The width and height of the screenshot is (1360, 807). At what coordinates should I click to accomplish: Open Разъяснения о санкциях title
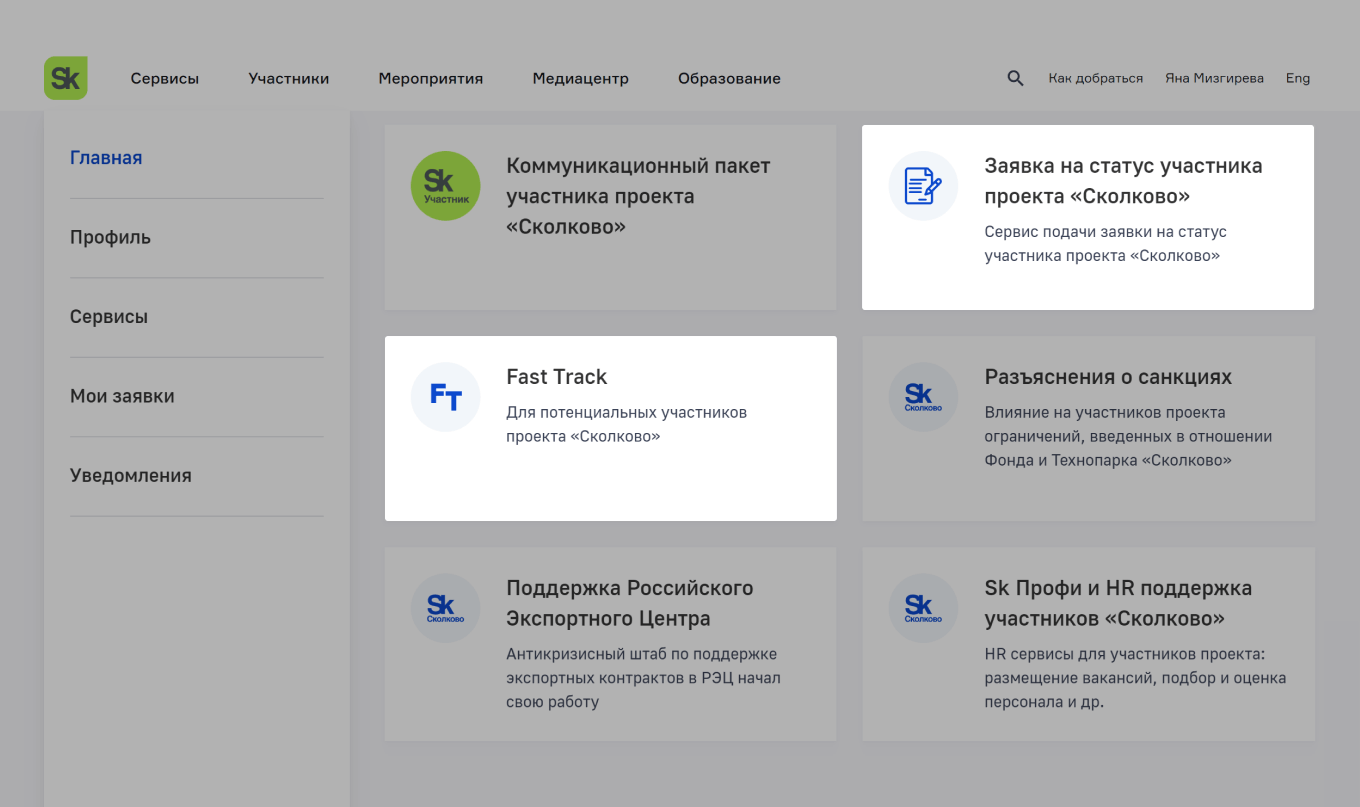[1108, 377]
